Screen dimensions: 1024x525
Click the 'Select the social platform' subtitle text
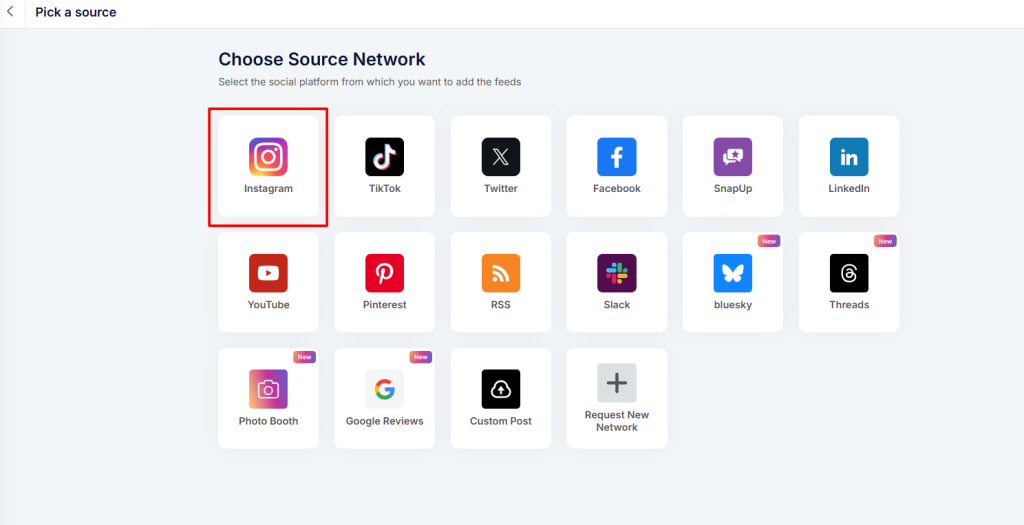click(x=370, y=82)
